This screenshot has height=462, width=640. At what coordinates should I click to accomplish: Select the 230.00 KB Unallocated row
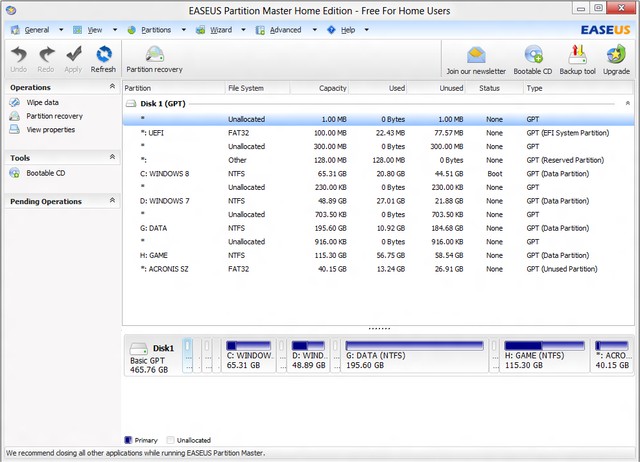click(378, 187)
